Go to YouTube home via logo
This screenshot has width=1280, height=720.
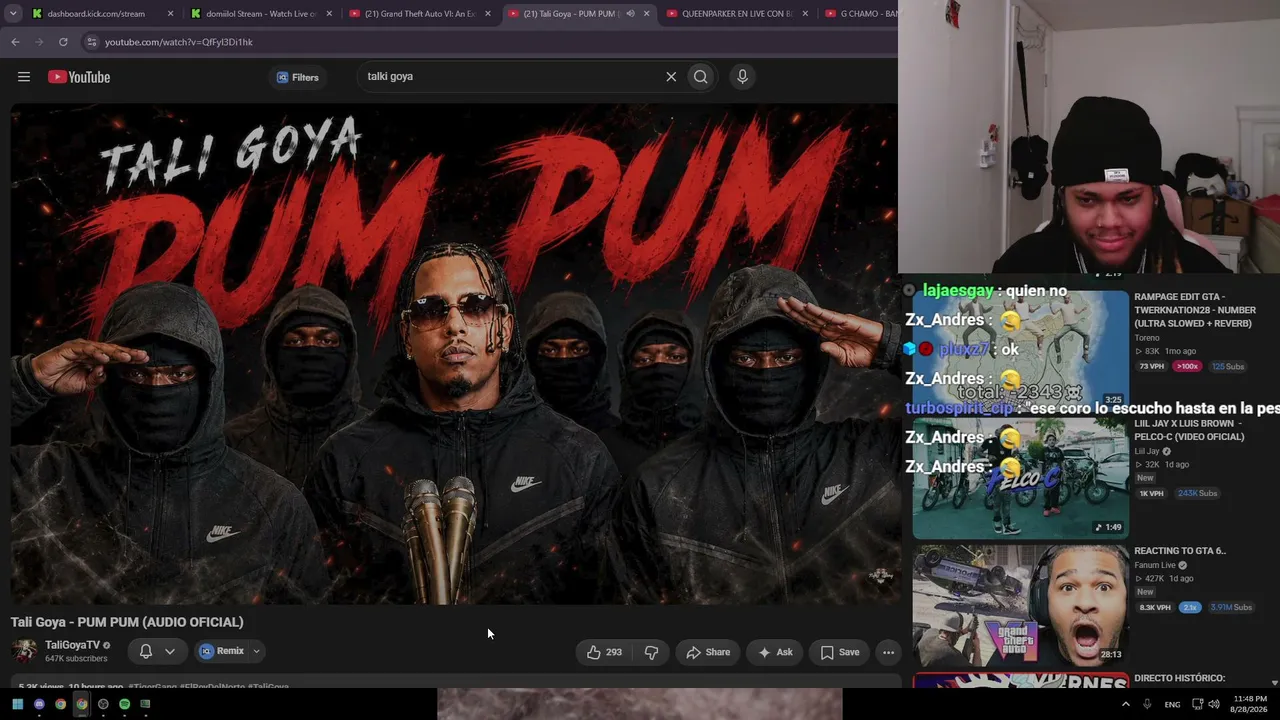[x=79, y=77]
